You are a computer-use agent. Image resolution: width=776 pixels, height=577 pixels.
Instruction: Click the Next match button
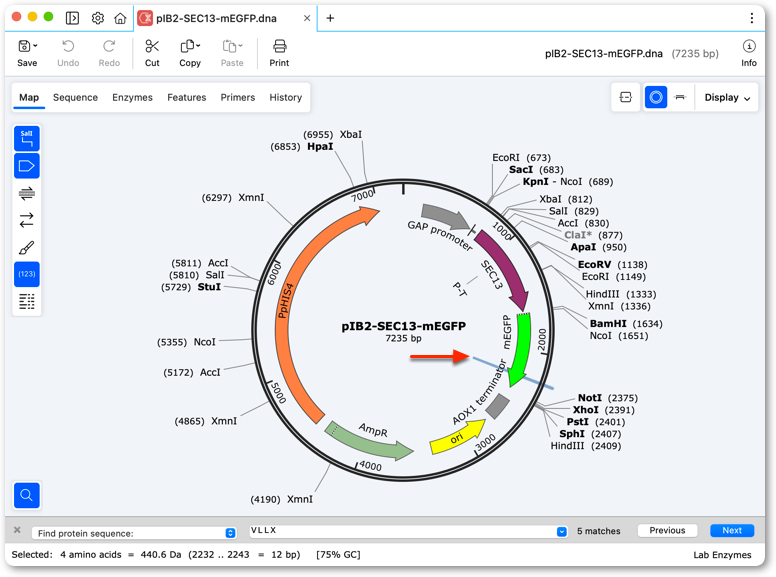[x=732, y=530]
